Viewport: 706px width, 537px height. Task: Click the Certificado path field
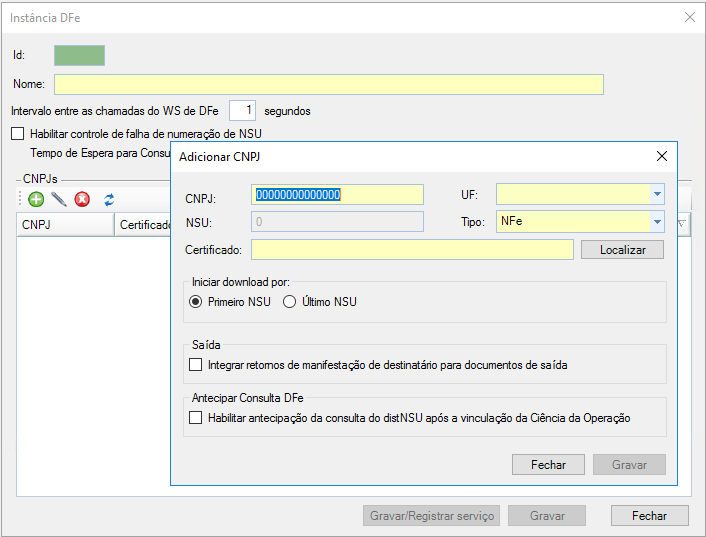(x=412, y=249)
